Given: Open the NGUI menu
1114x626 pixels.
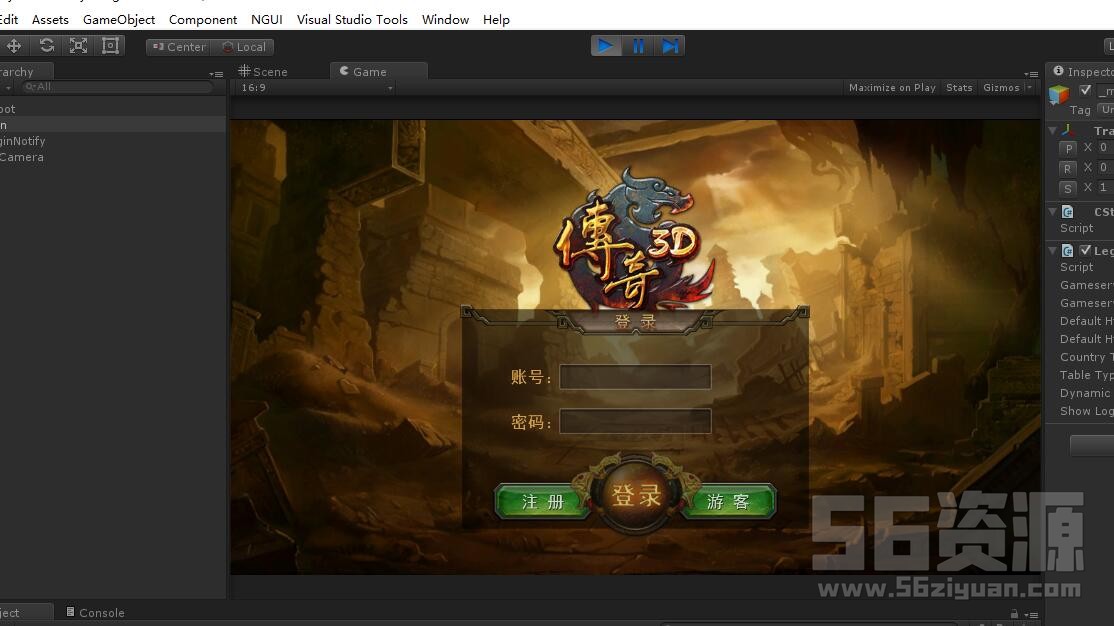Looking at the screenshot, I should point(266,19).
